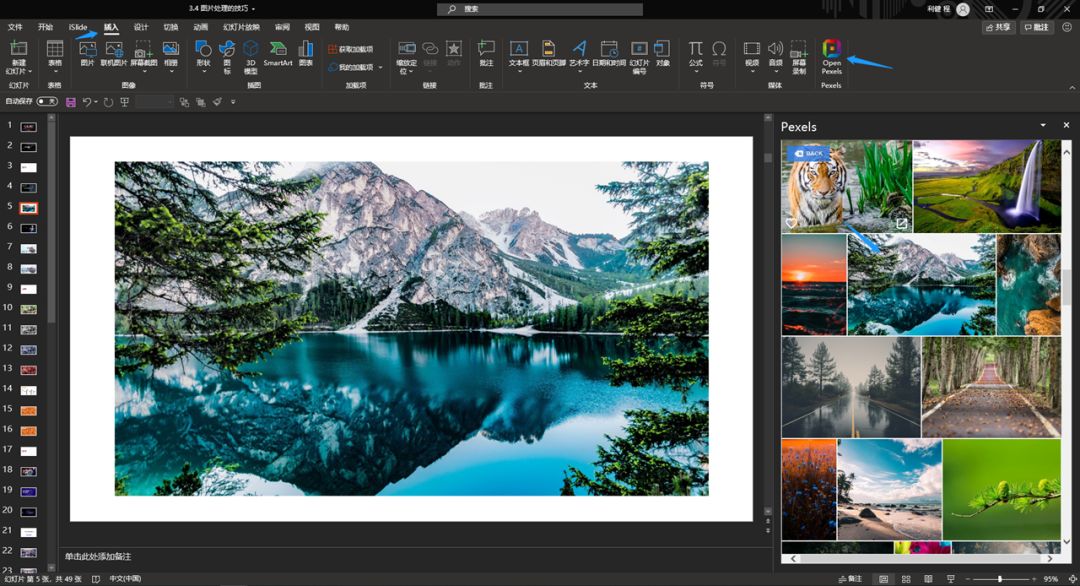Toggle the AutoSave (自动保存) switch
This screenshot has width=1080, height=586.
click(x=46, y=101)
